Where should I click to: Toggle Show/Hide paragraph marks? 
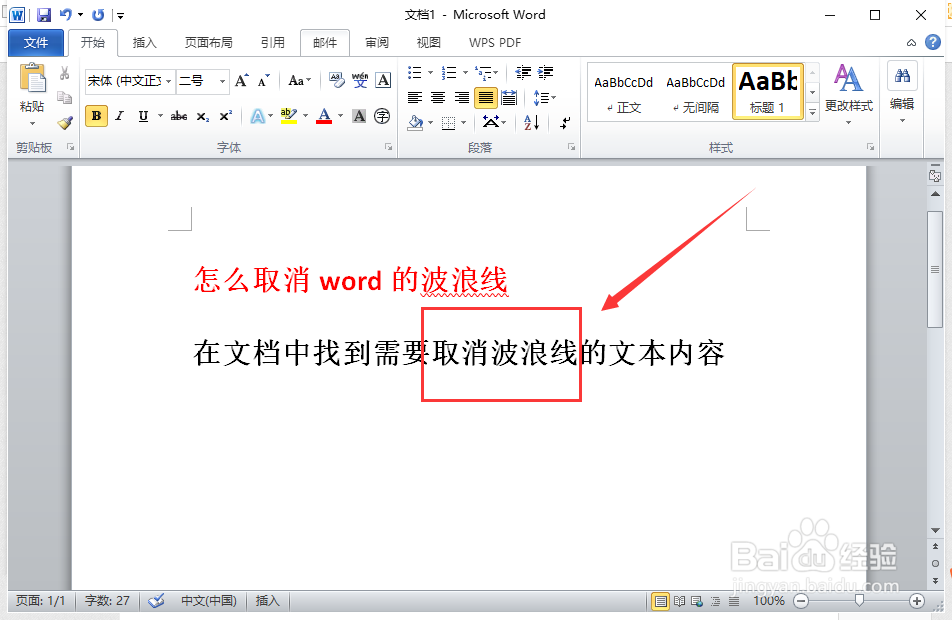[x=565, y=123]
